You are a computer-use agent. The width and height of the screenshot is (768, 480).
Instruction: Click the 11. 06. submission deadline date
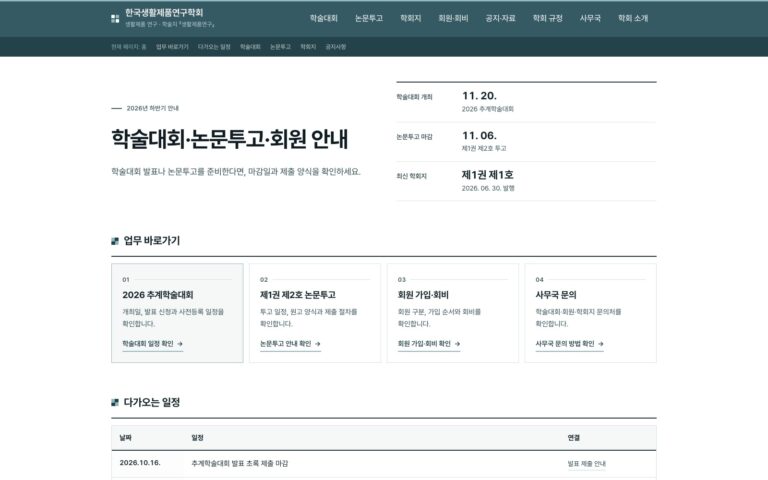[x=479, y=136]
